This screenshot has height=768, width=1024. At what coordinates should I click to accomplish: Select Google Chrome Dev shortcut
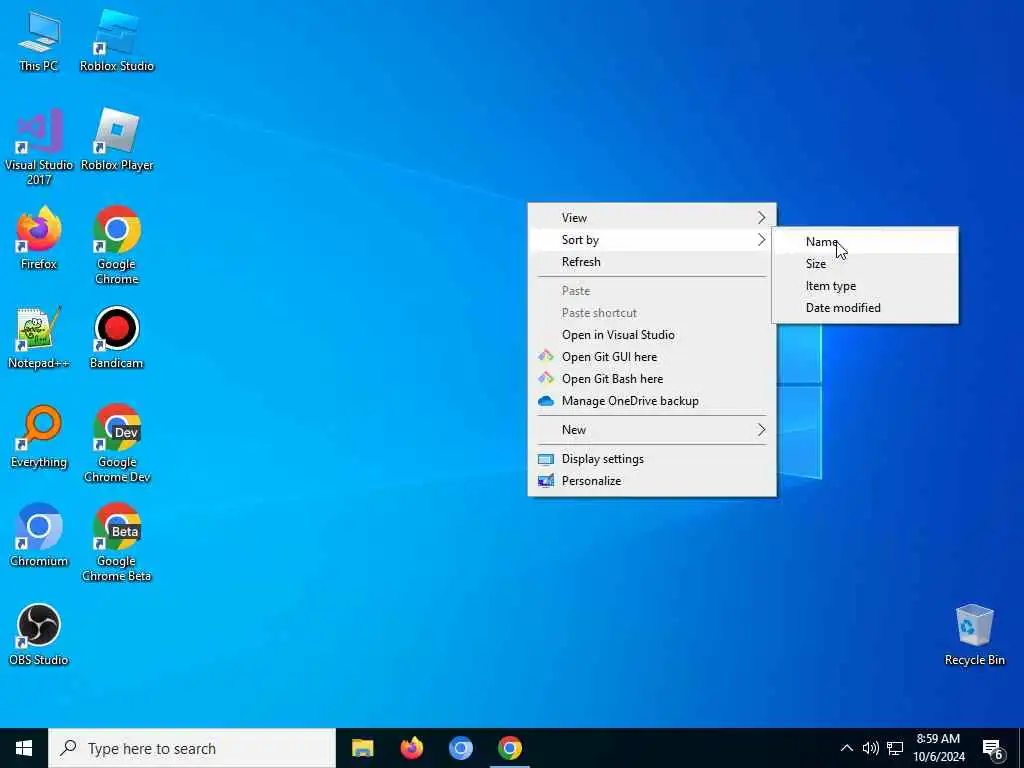point(117,444)
